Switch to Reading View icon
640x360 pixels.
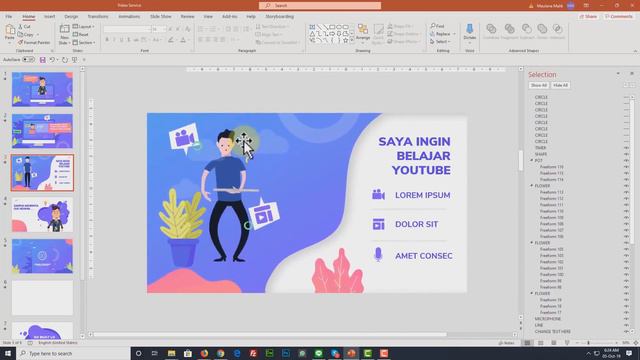click(554, 343)
